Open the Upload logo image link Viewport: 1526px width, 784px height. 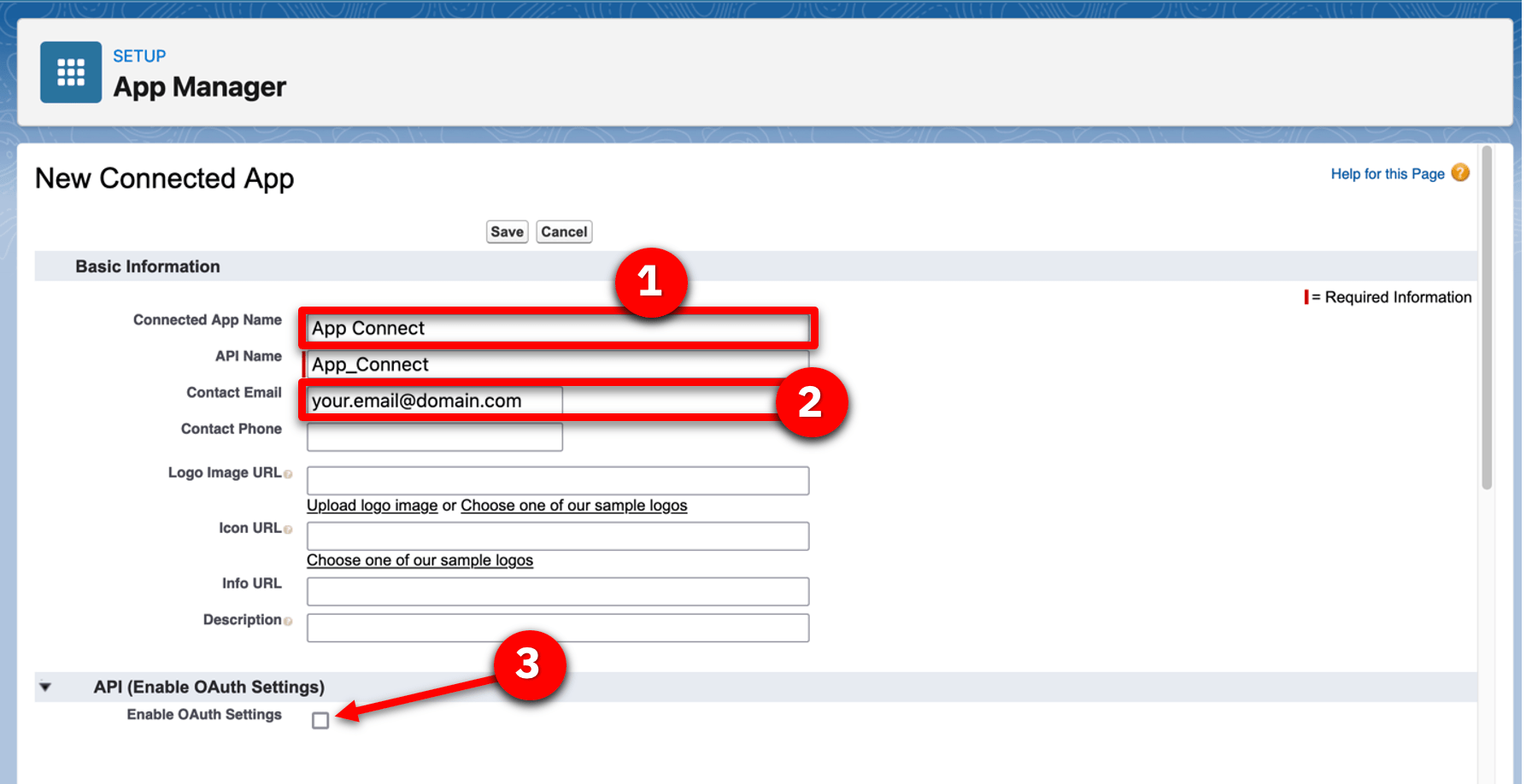click(x=372, y=505)
